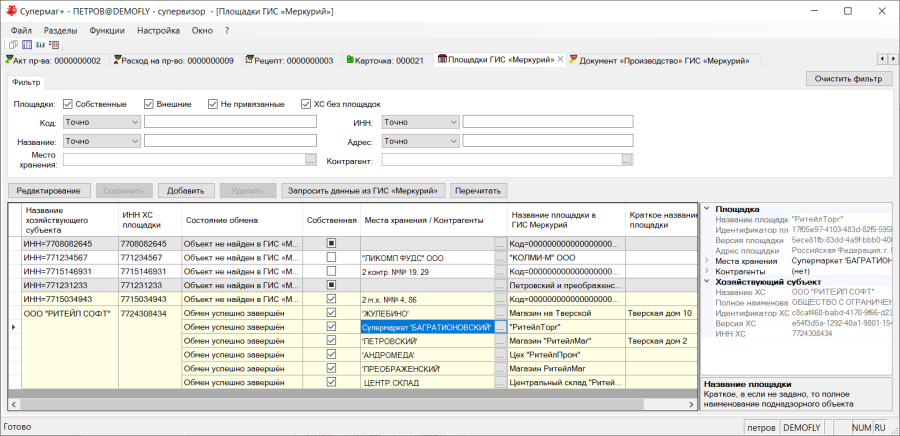Click the tab scroll left arrow

point(883,59)
